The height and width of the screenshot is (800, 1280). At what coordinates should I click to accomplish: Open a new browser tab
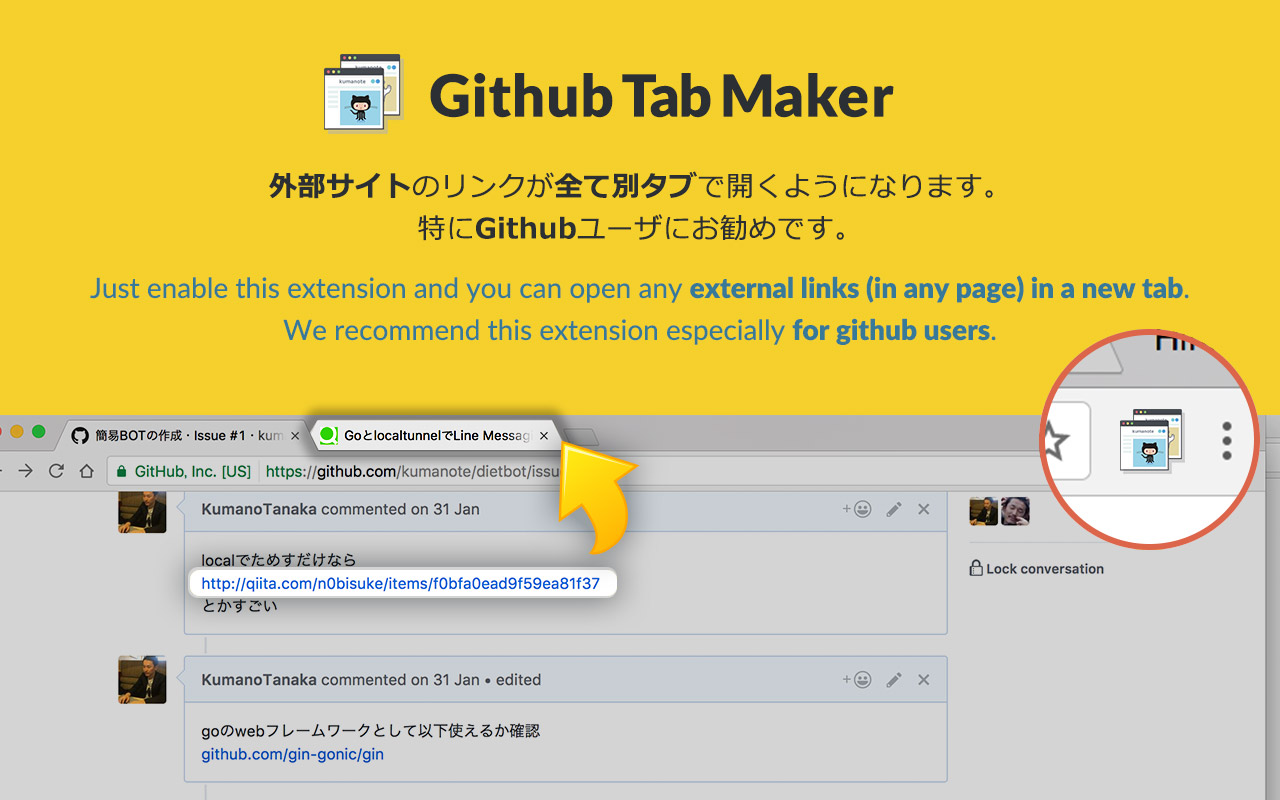pyautogui.click(x=582, y=436)
